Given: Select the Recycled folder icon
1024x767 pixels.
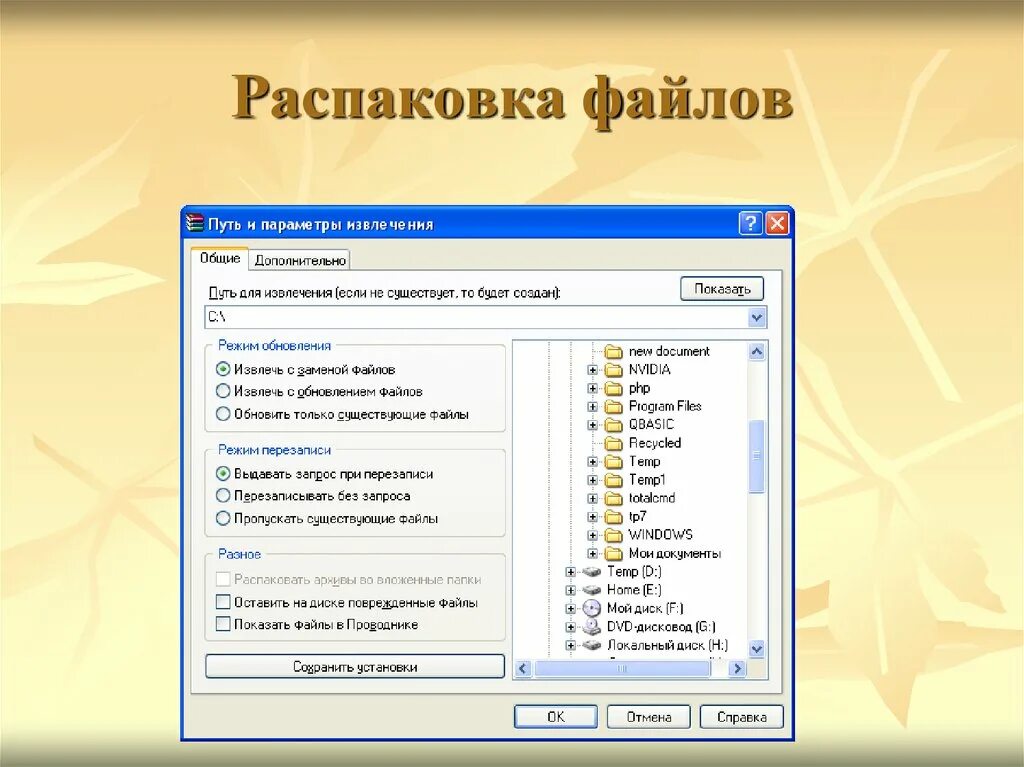Looking at the screenshot, I should (x=613, y=443).
